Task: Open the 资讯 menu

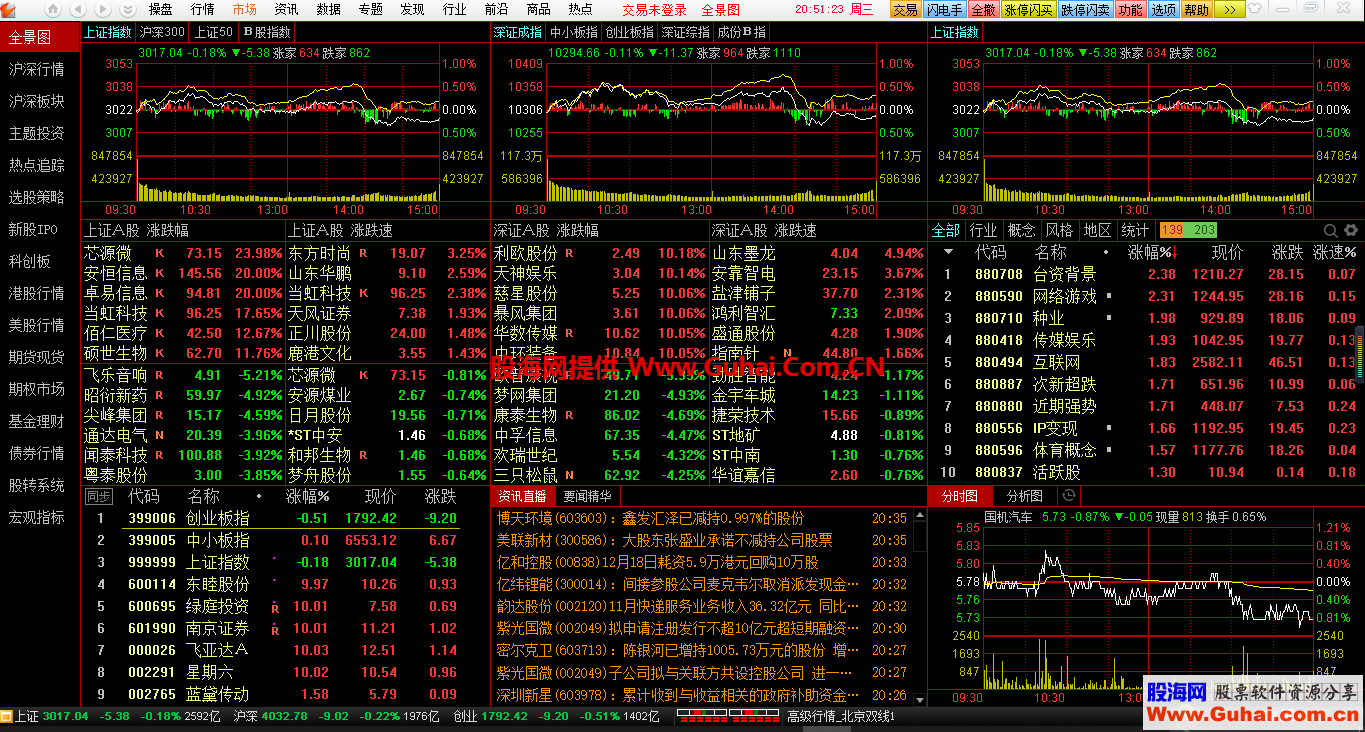Action: click(x=286, y=9)
